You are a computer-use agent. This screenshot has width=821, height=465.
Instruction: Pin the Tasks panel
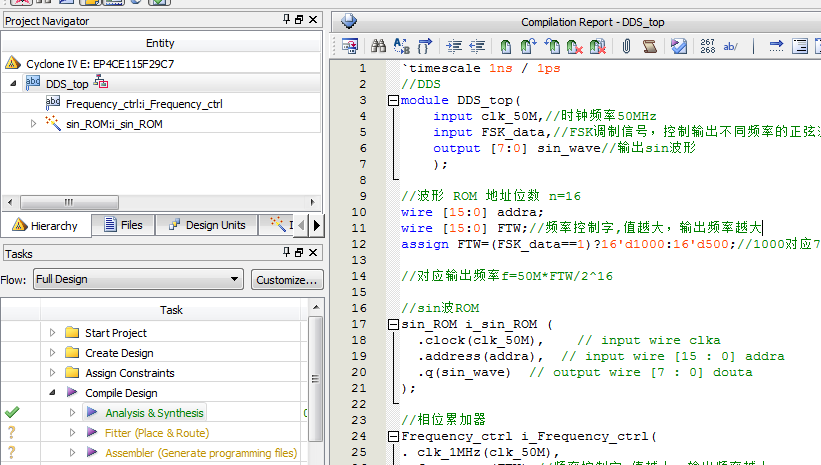(x=286, y=252)
